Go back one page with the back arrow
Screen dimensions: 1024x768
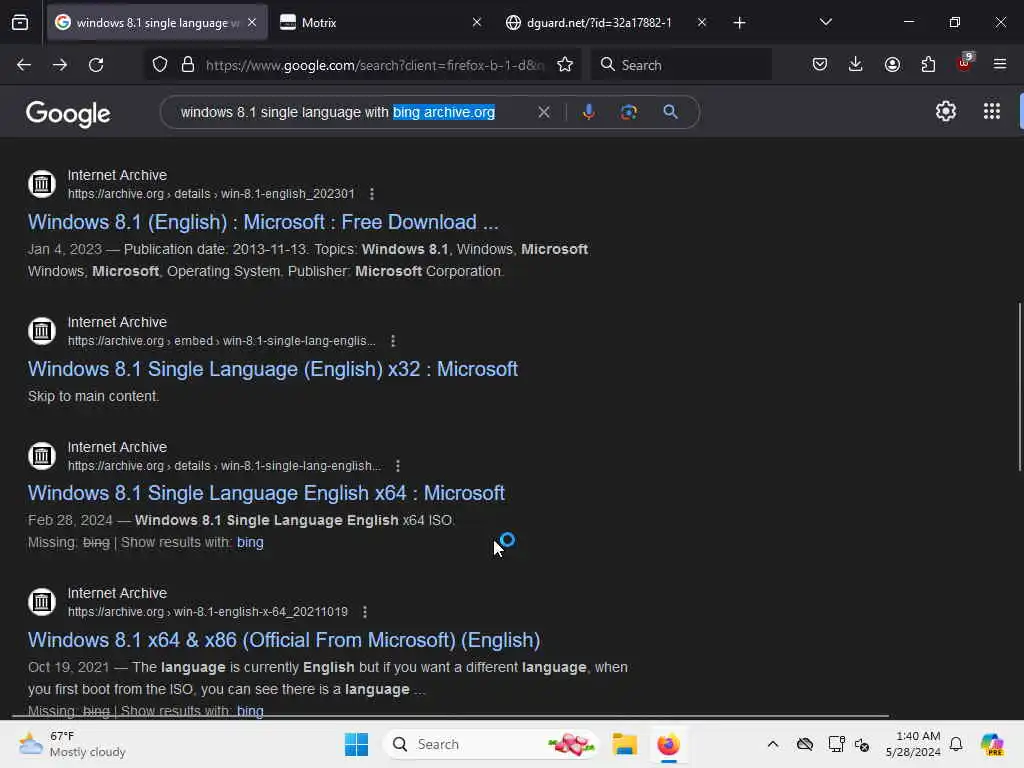[x=24, y=65]
